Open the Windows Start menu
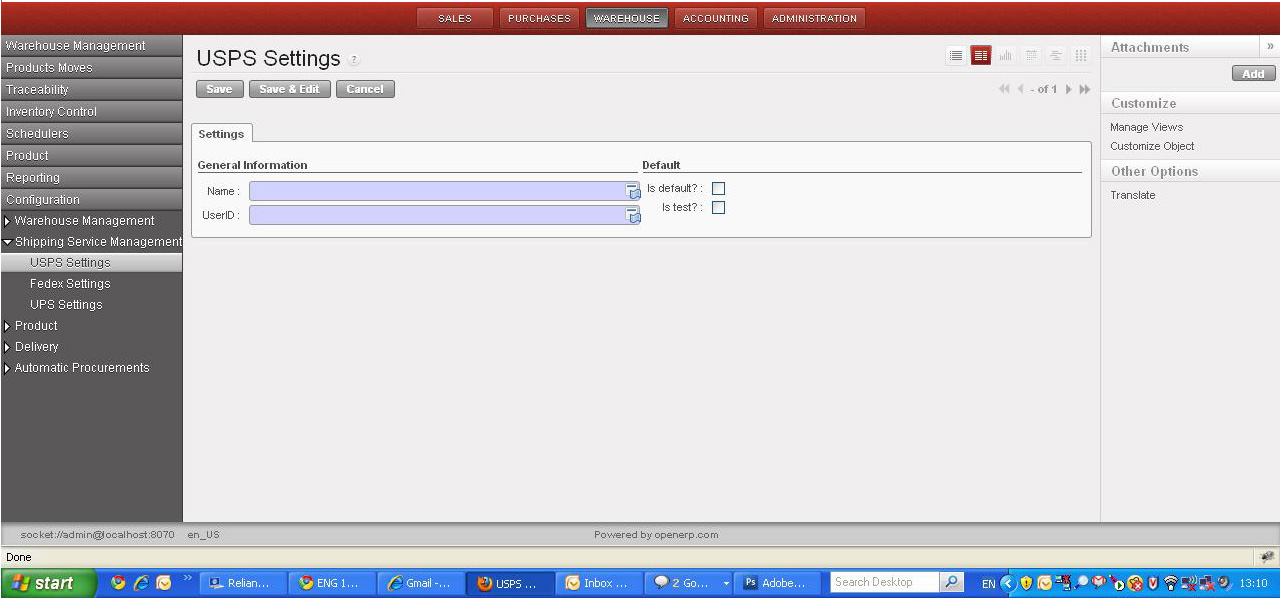 (x=47, y=583)
